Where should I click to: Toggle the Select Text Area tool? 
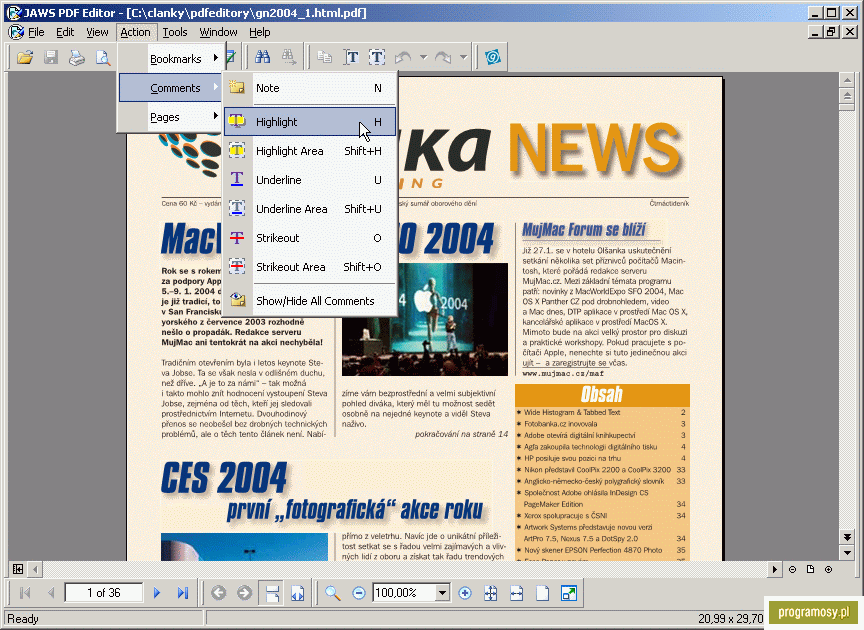377,57
